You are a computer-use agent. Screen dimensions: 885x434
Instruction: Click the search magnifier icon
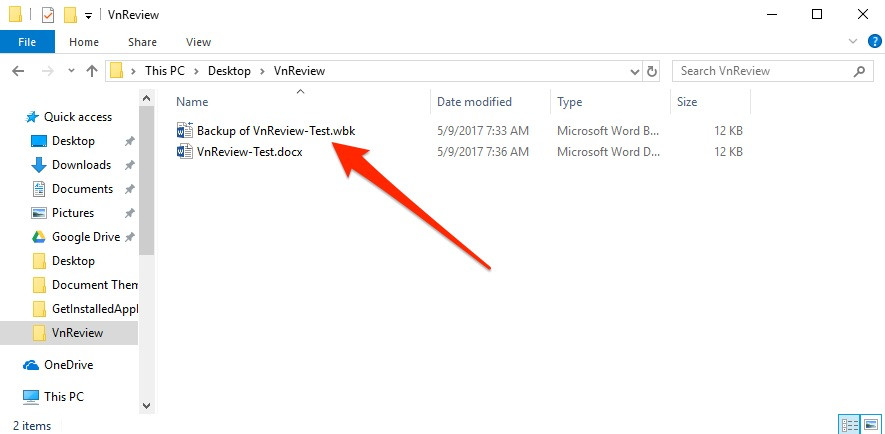click(x=859, y=71)
